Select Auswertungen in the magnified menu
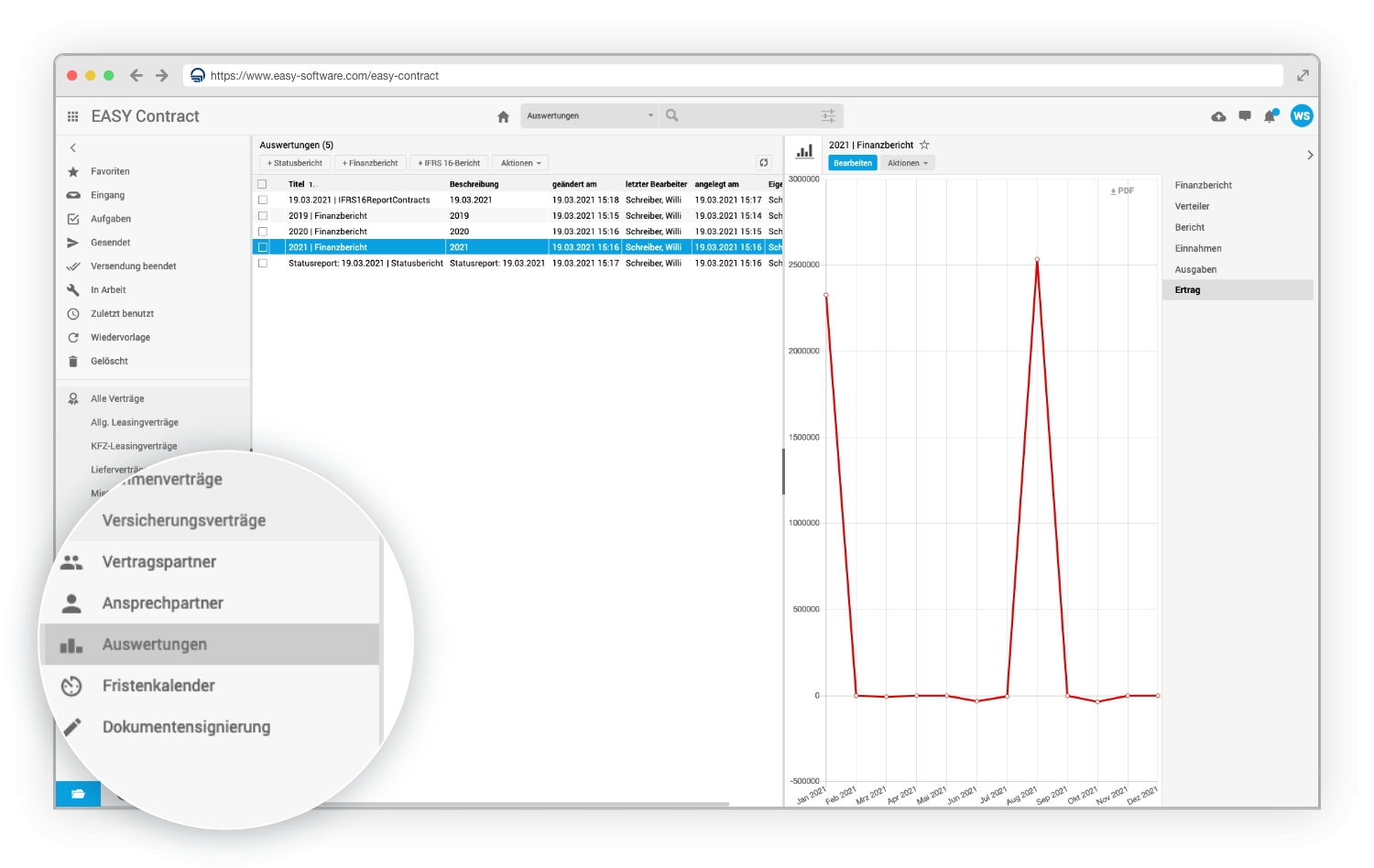 [213, 645]
